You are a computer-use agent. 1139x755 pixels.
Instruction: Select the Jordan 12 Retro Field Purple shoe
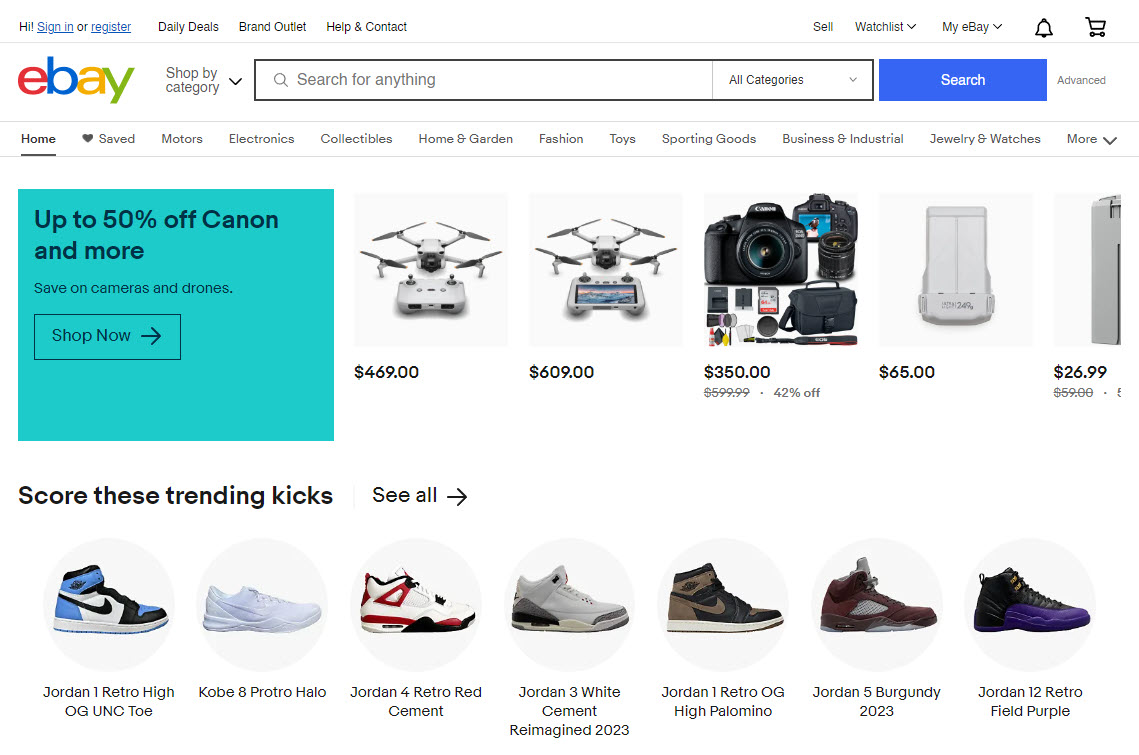coord(1029,604)
